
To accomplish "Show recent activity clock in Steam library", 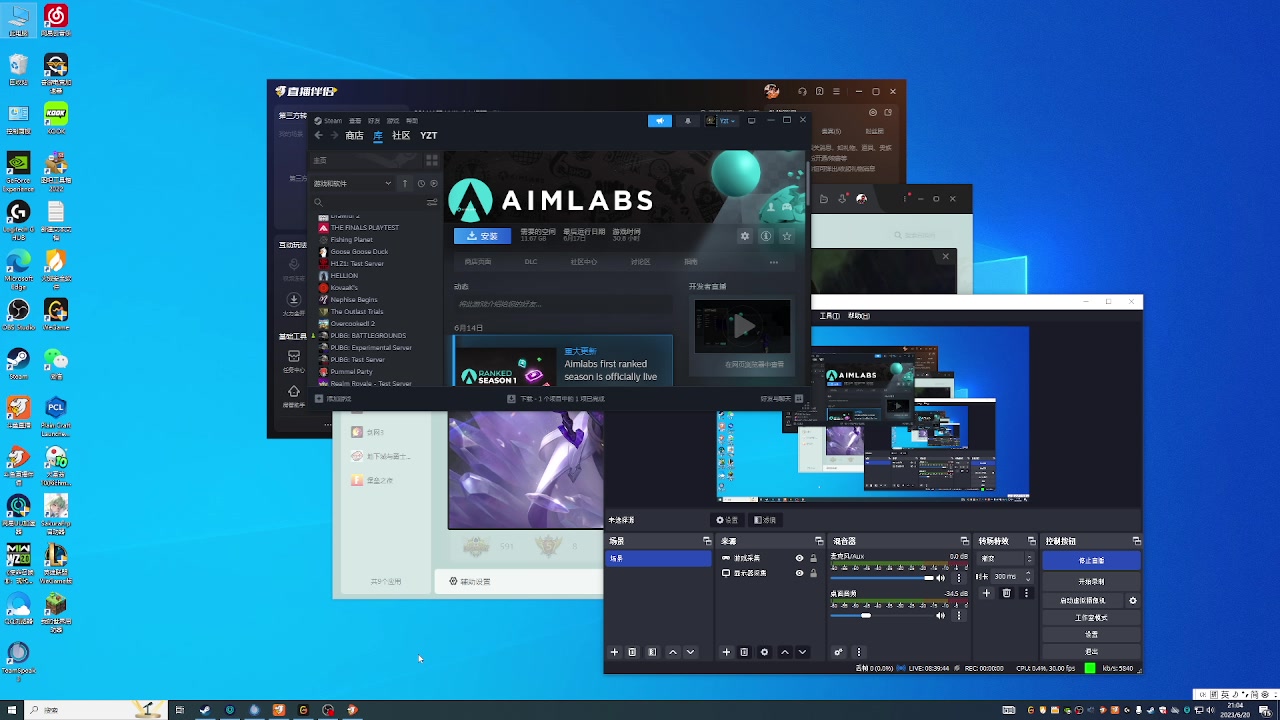I will tap(421, 183).
